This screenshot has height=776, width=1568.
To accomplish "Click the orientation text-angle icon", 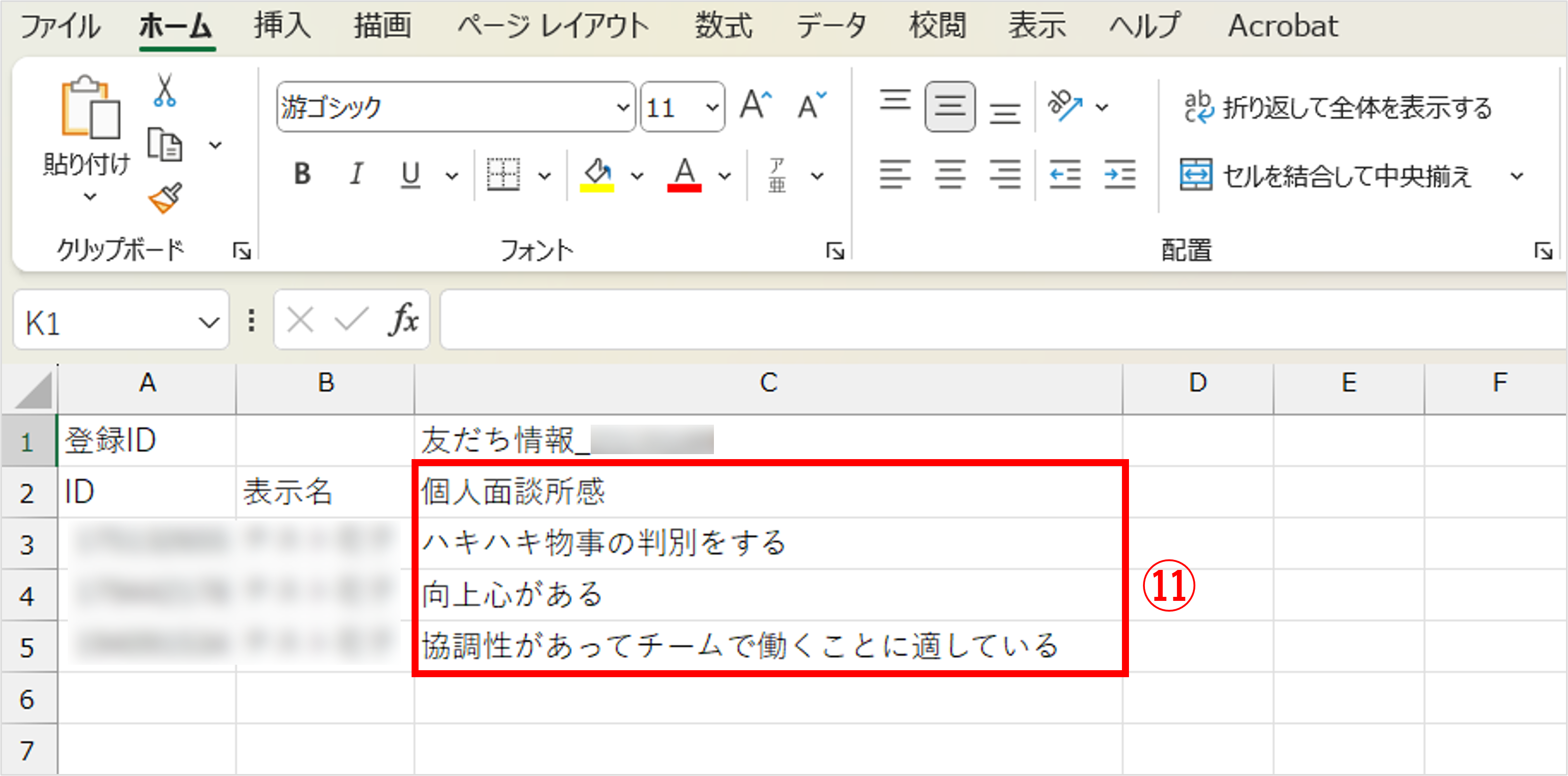I will pyautogui.click(x=1065, y=105).
